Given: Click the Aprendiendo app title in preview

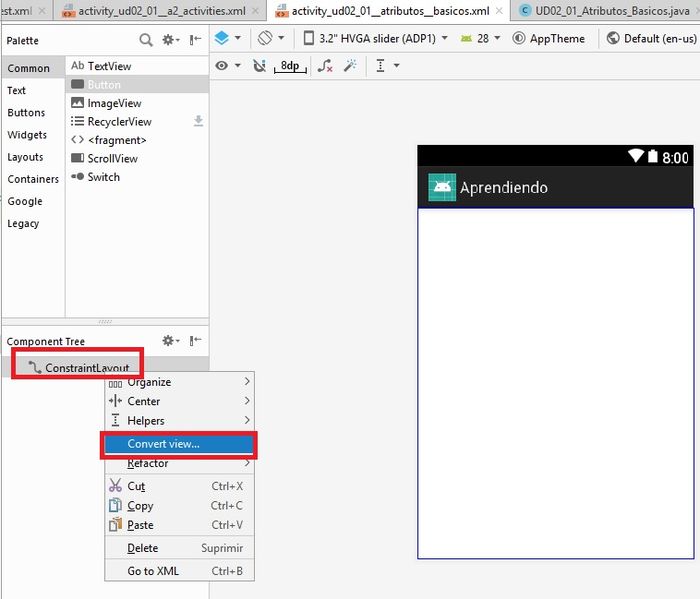Looking at the screenshot, I should [504, 188].
